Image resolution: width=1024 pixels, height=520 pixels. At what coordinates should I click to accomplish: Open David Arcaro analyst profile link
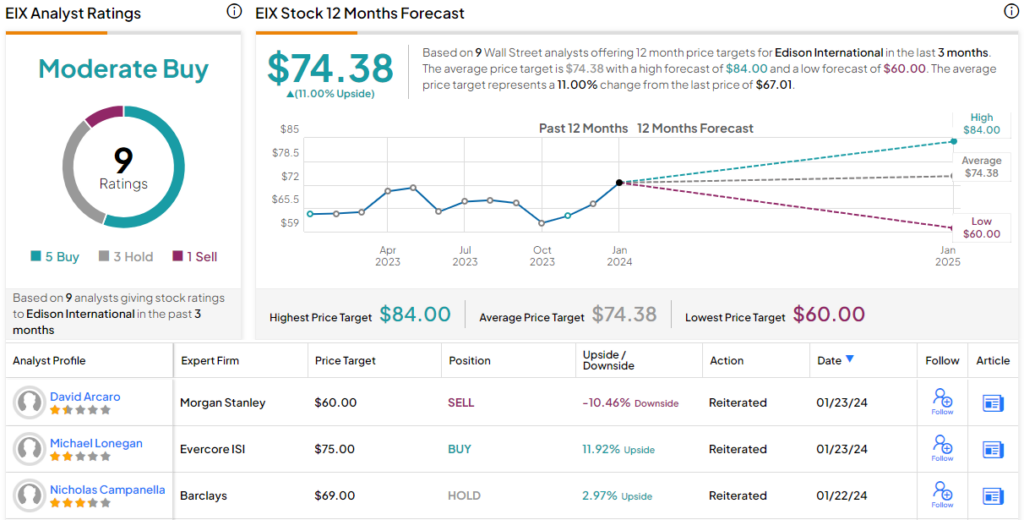(85, 397)
